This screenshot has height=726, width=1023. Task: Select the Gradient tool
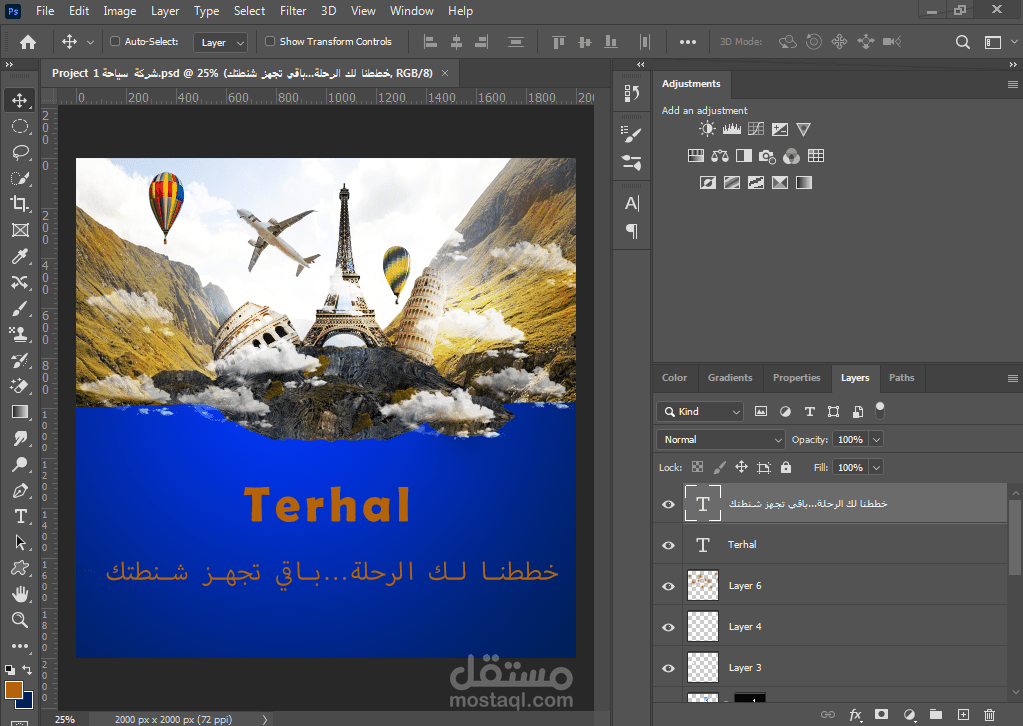20,412
